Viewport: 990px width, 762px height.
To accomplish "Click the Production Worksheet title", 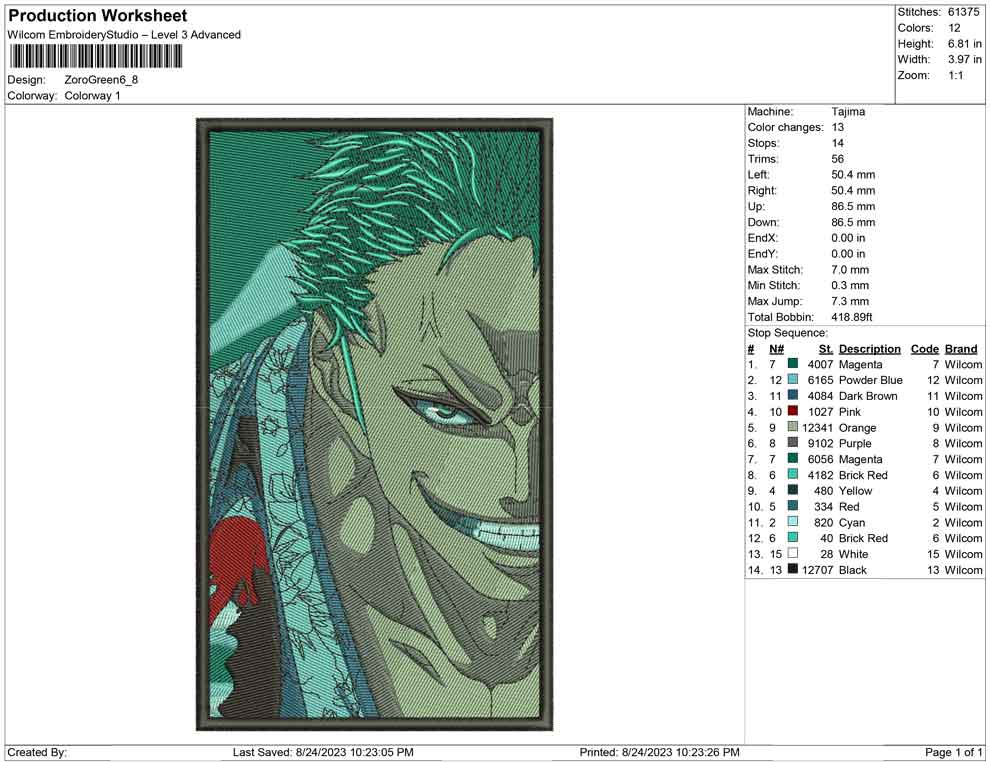I will (96, 15).
